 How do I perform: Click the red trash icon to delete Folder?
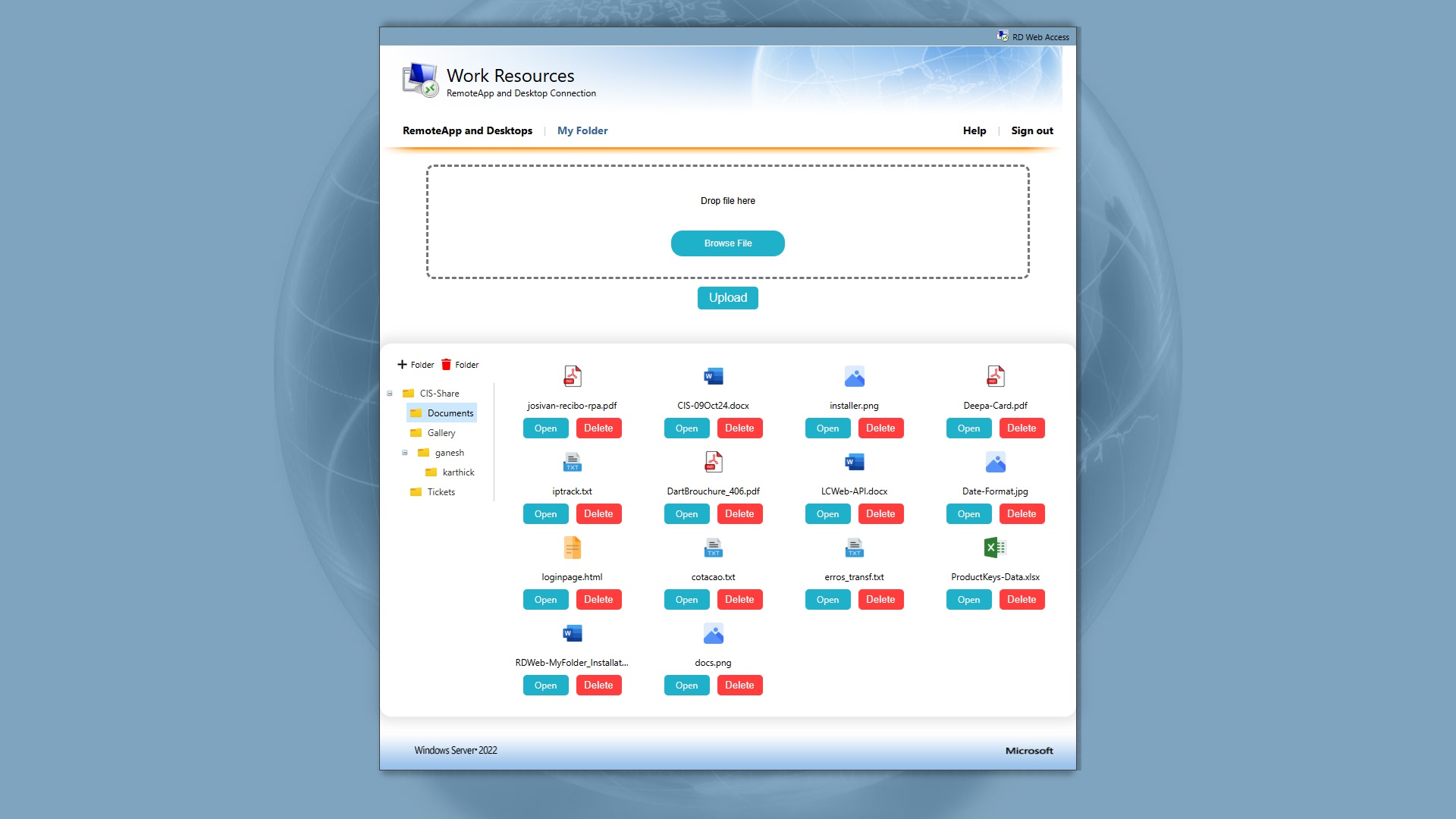point(447,365)
